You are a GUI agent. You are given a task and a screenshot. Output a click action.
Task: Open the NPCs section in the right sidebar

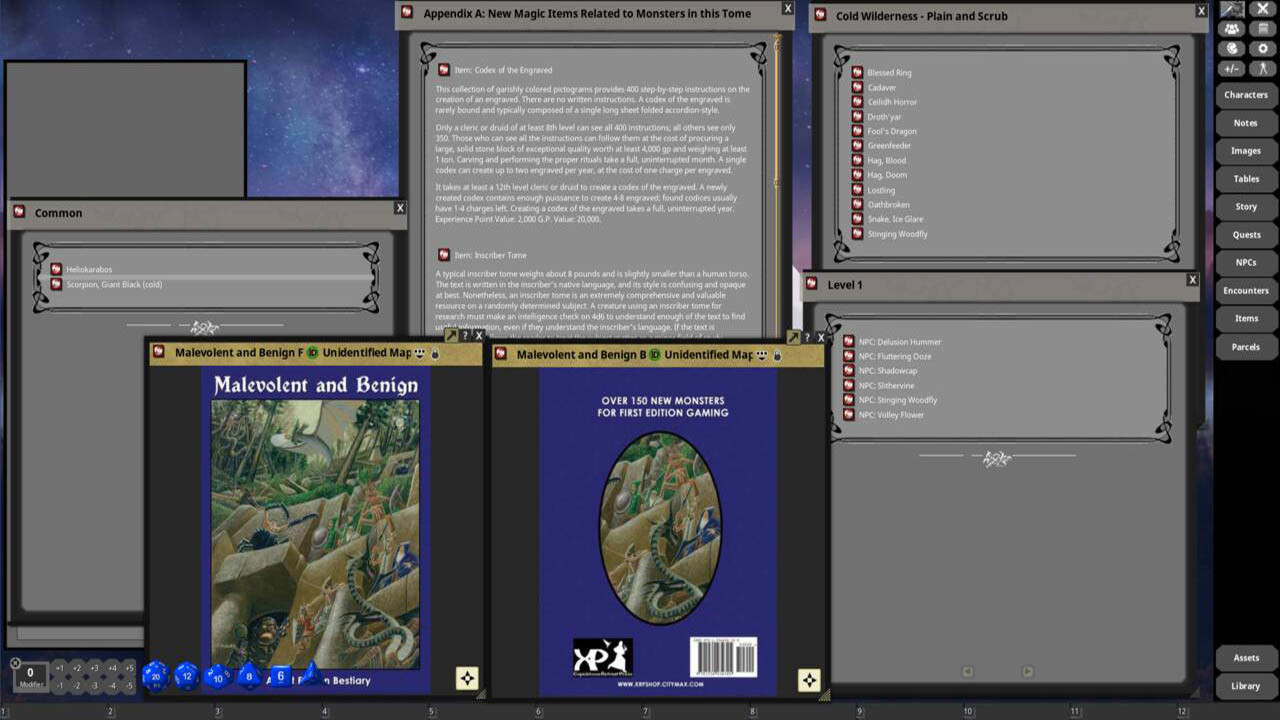1245,262
